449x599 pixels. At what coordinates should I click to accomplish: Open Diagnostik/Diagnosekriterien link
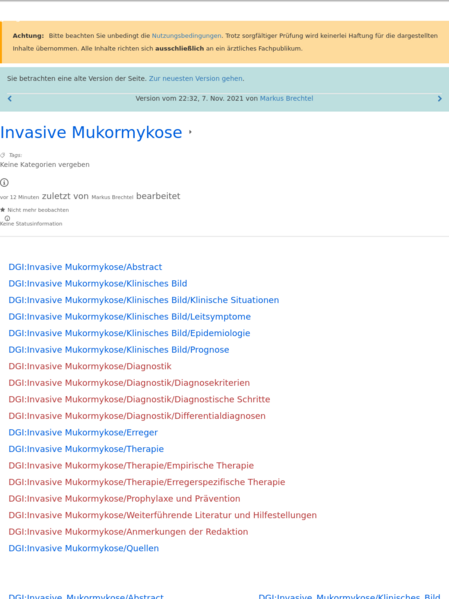(129, 383)
